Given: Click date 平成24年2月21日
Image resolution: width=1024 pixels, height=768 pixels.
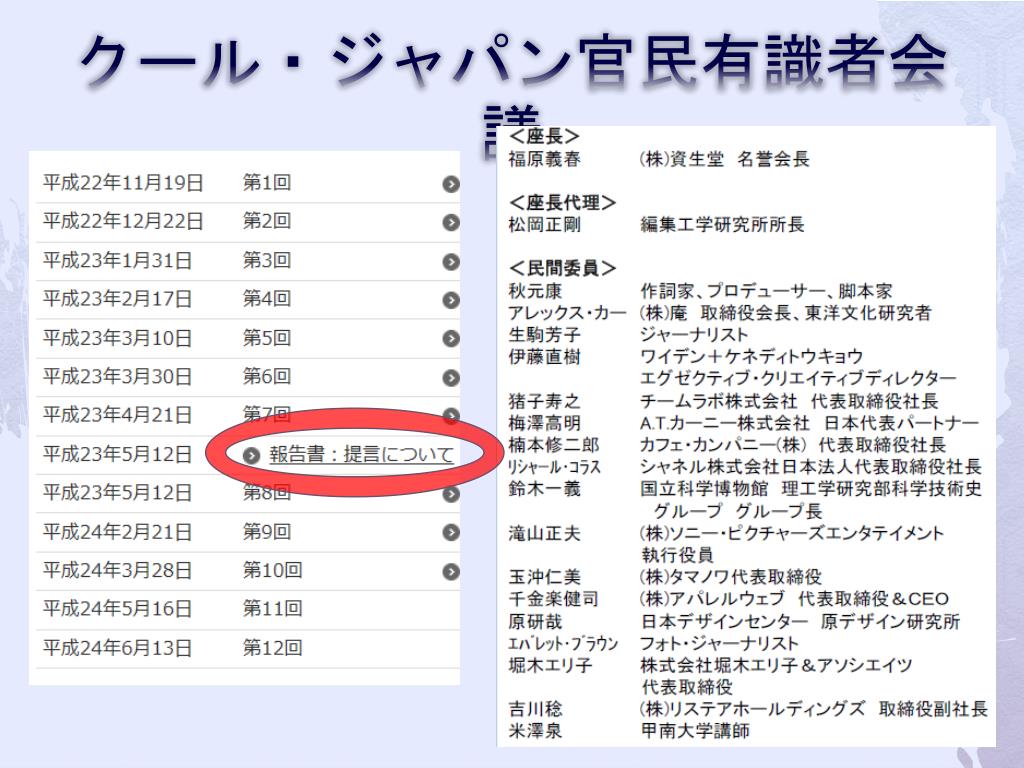Looking at the screenshot, I should tap(117, 532).
